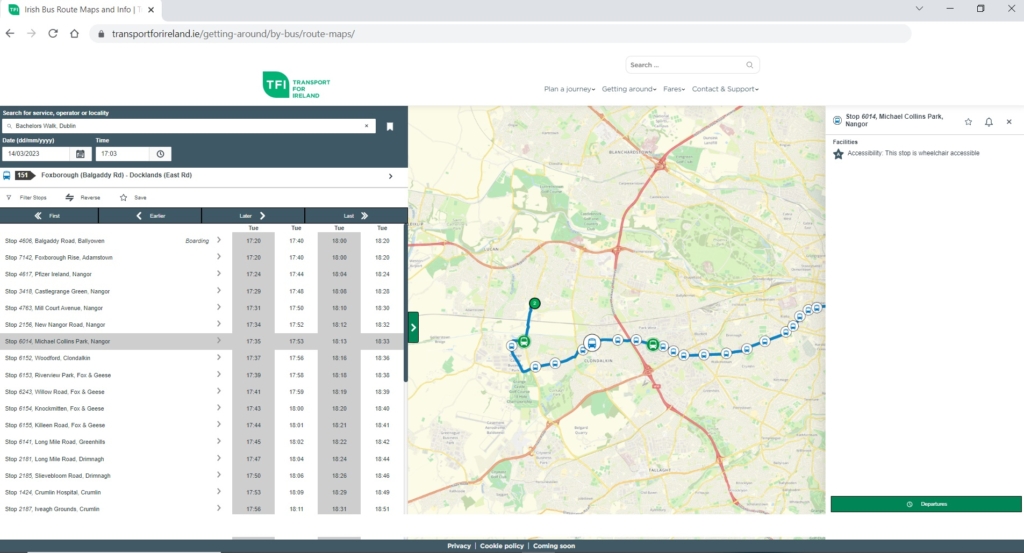Collapse the timetable panel with green arrow
Image resolution: width=1024 pixels, height=553 pixels.
(x=413, y=326)
